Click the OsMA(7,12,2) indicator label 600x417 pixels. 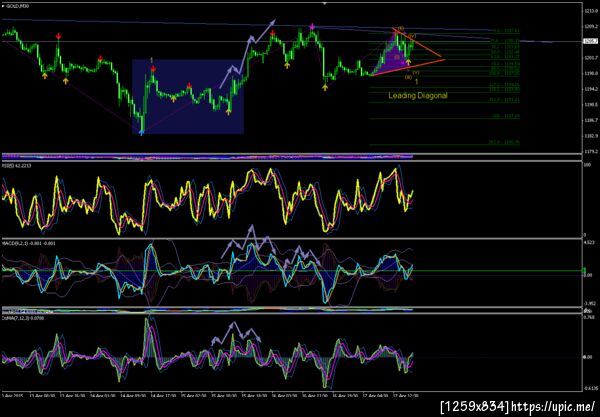pyautogui.click(x=24, y=318)
